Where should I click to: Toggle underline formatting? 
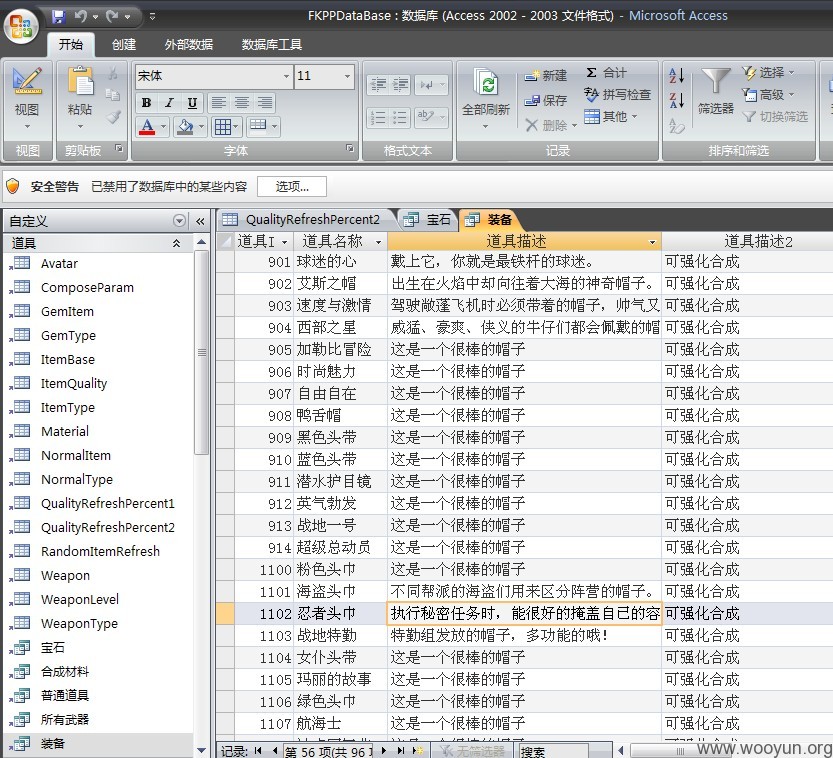(192, 103)
